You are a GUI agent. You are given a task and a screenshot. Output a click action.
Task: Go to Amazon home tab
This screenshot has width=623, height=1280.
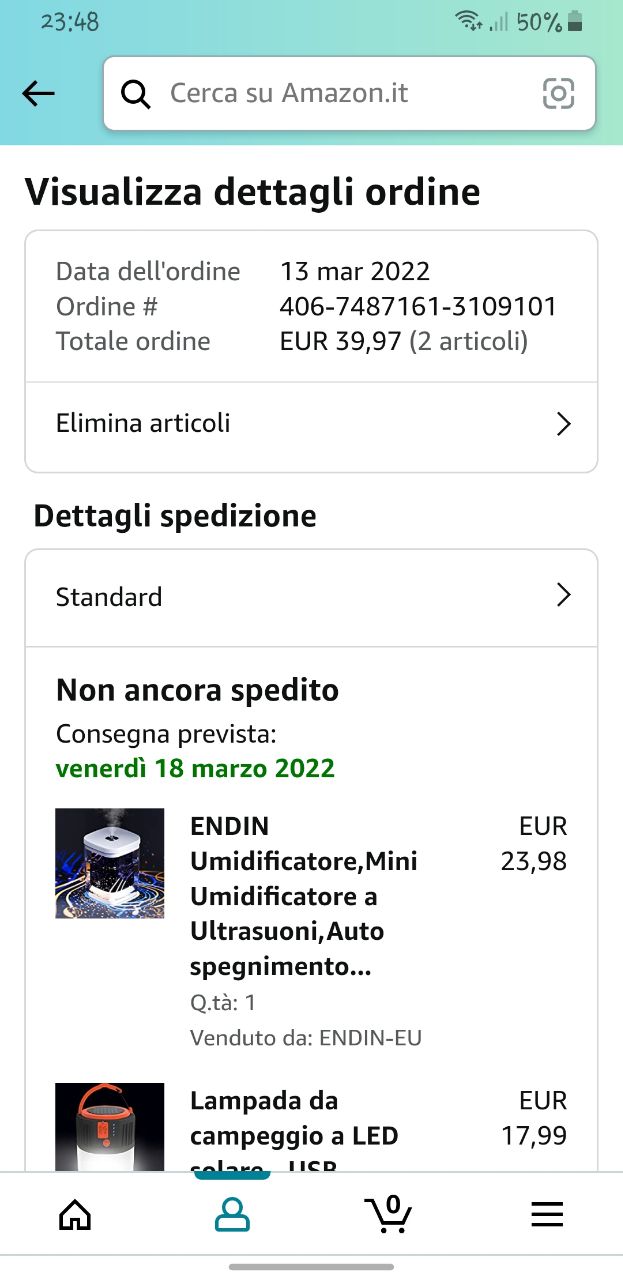point(75,1214)
